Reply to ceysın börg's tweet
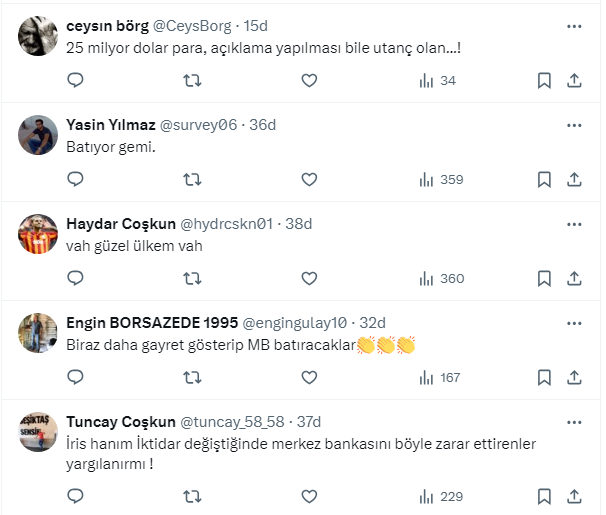This screenshot has height=515, width=606. (75, 81)
